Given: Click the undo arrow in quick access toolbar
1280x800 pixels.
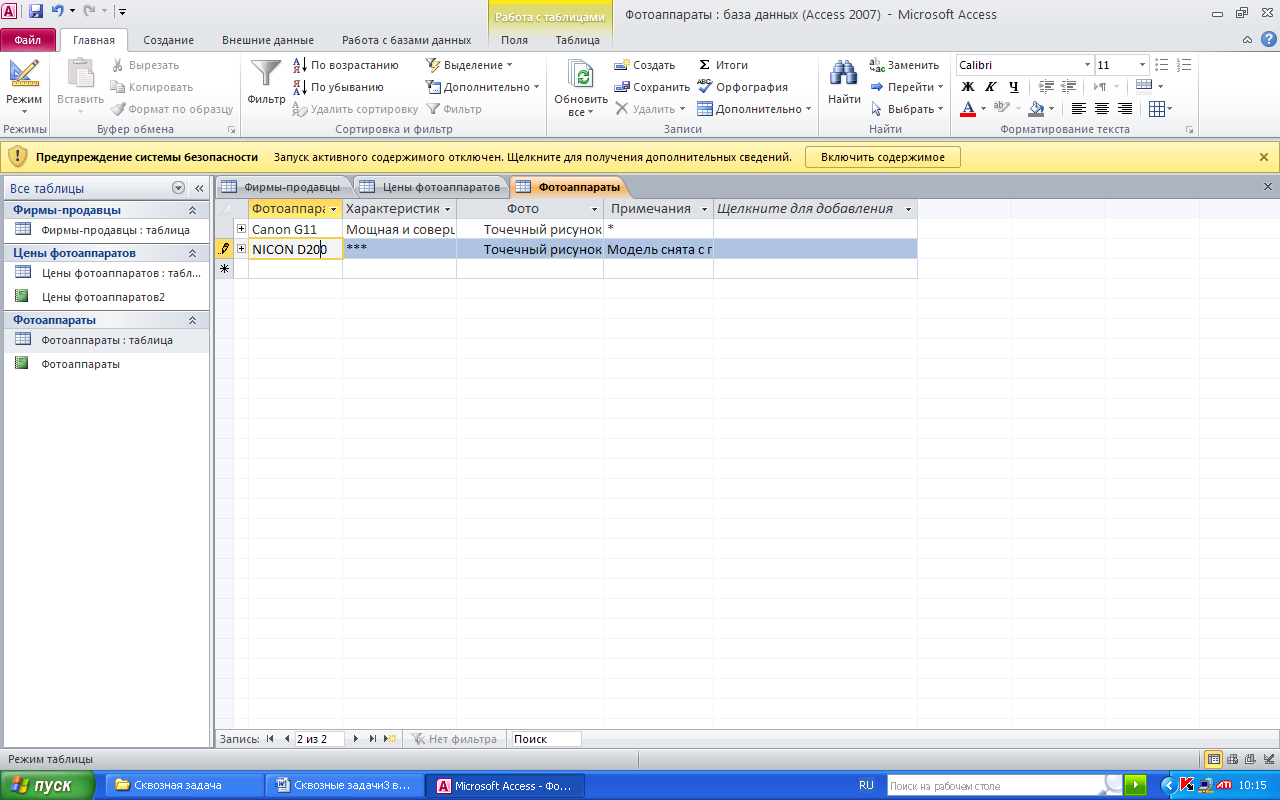Looking at the screenshot, I should (x=57, y=11).
